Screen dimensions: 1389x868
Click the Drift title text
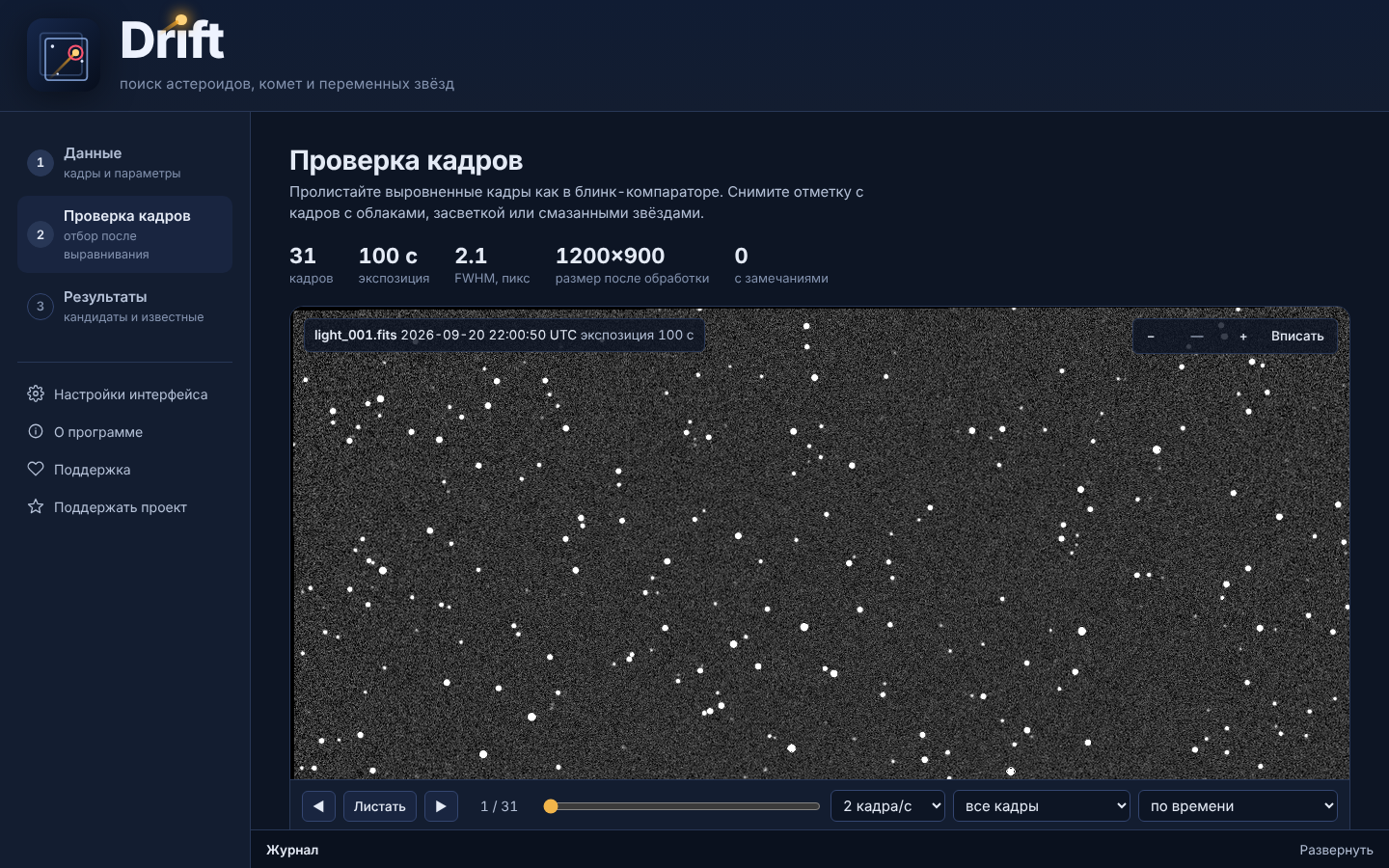click(x=172, y=41)
